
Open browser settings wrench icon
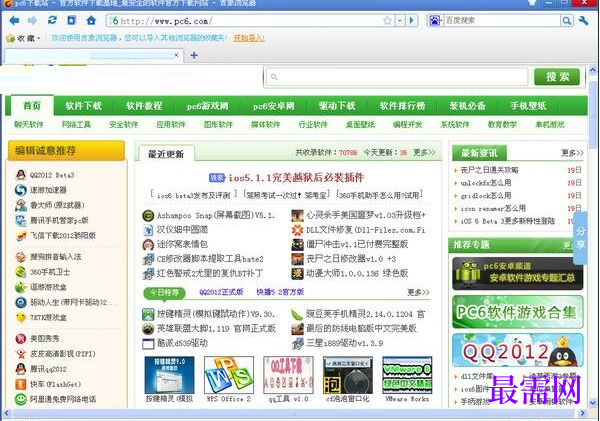584,20
